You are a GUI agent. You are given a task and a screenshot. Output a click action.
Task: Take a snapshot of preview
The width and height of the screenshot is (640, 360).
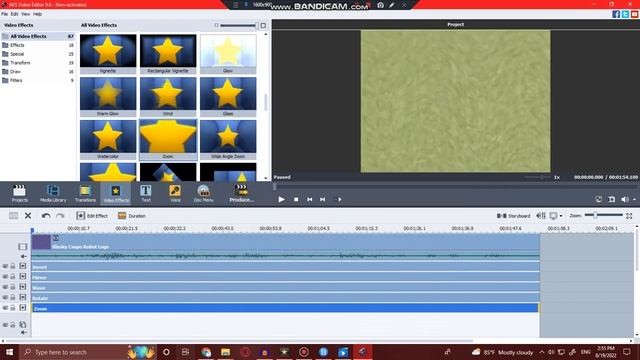(611, 199)
